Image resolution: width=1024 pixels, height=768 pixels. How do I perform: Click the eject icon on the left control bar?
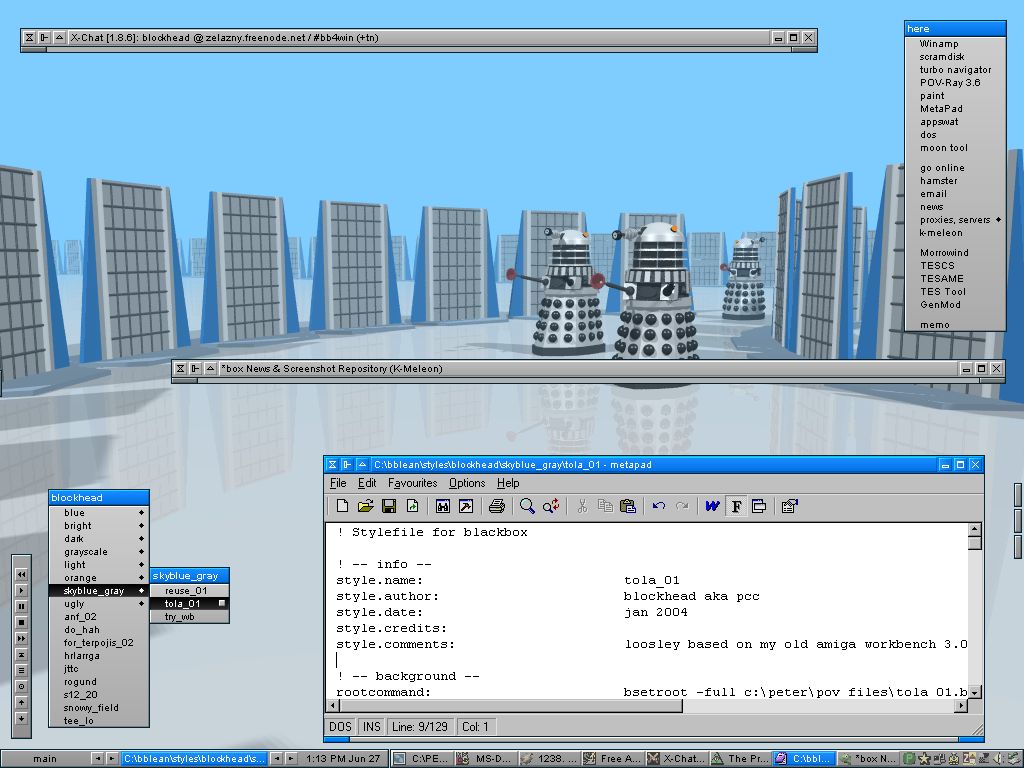coord(22,654)
